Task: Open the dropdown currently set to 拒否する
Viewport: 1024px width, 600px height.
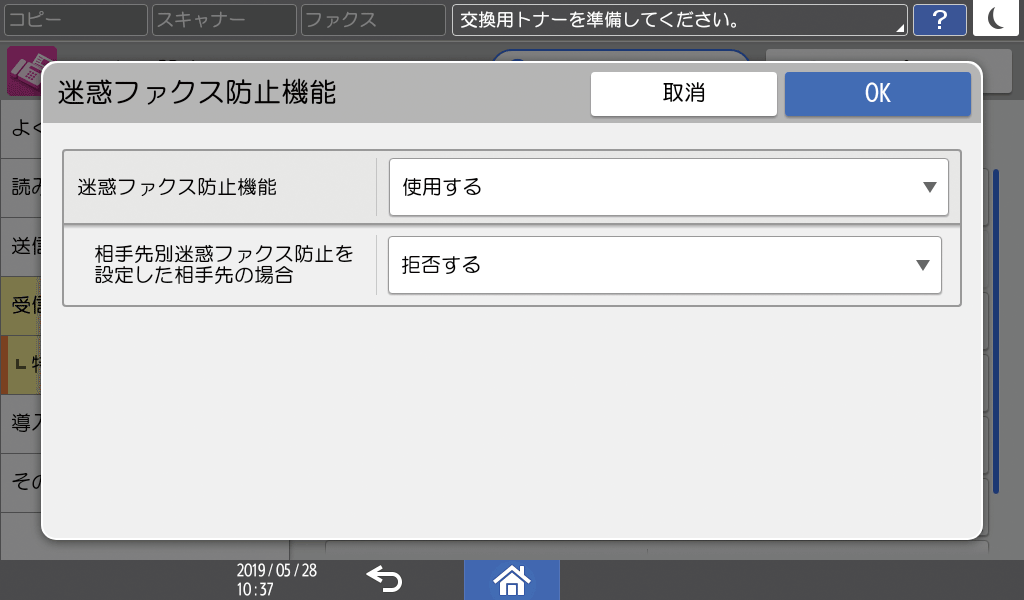Action: tap(667, 265)
